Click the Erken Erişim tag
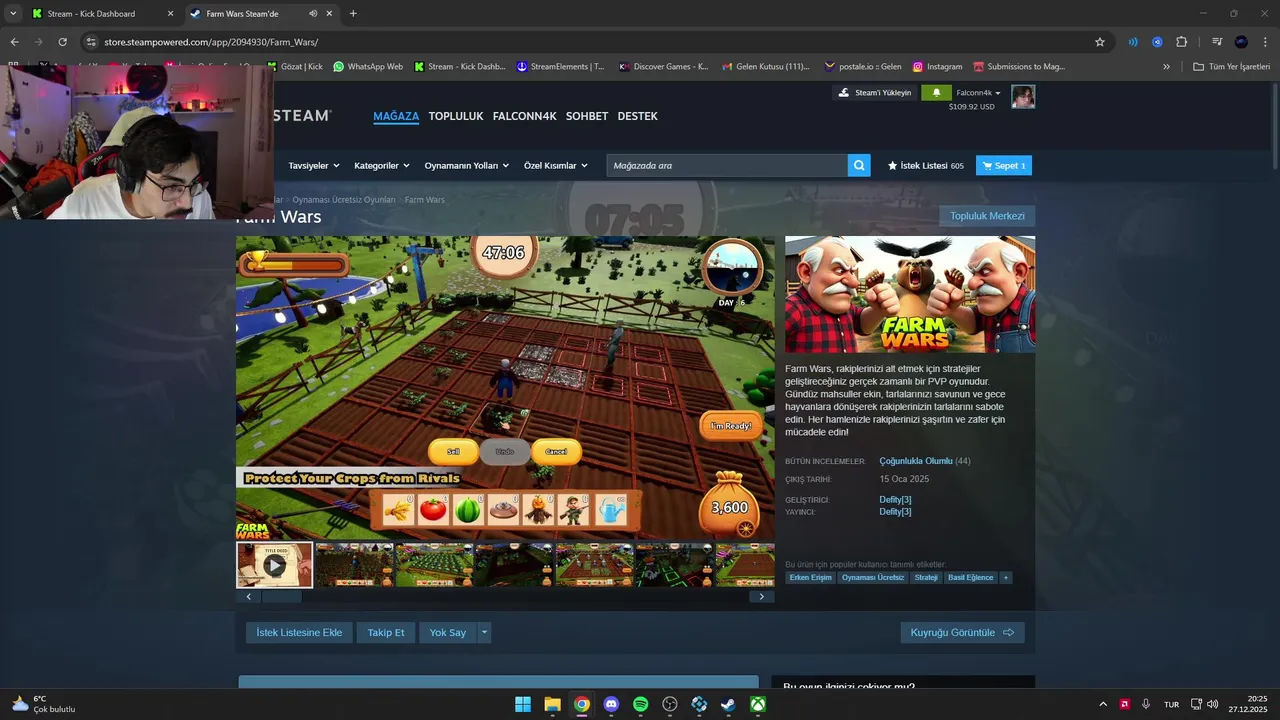 [811, 577]
